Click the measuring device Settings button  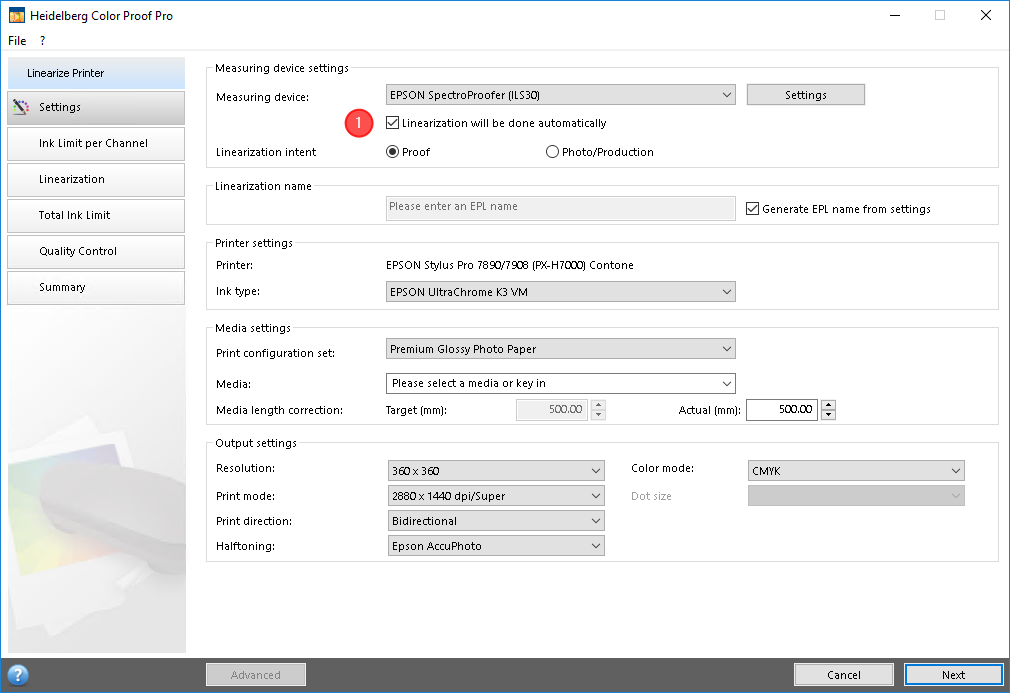pyautogui.click(x=806, y=95)
